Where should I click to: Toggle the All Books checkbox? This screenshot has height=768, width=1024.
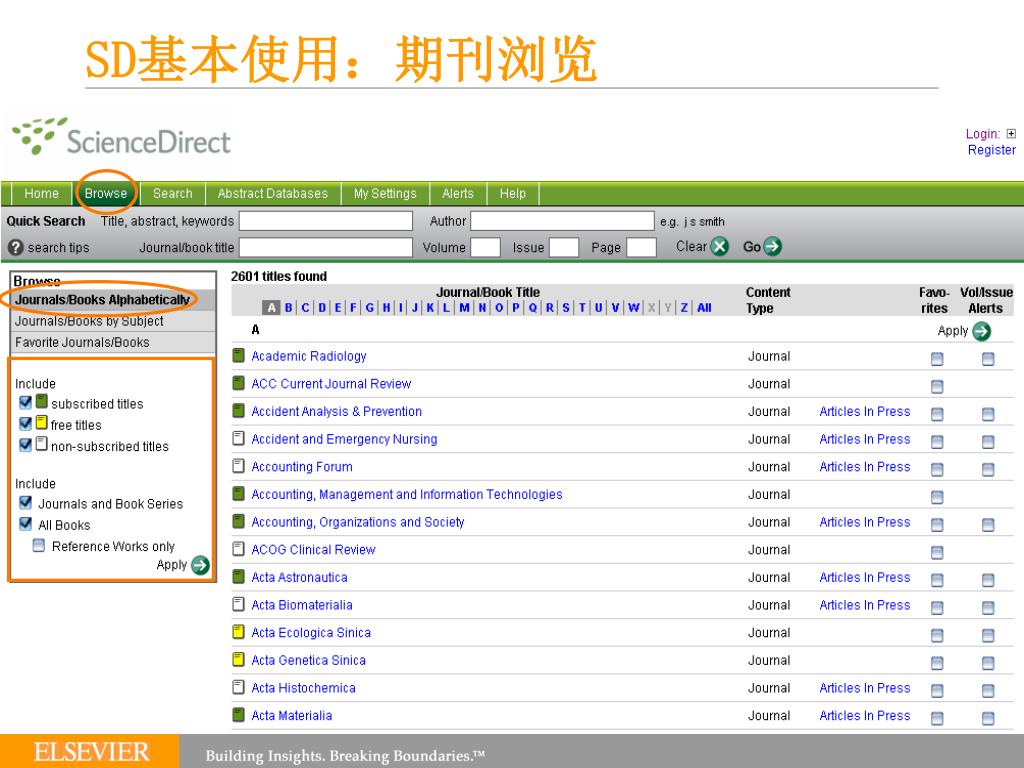pos(25,524)
